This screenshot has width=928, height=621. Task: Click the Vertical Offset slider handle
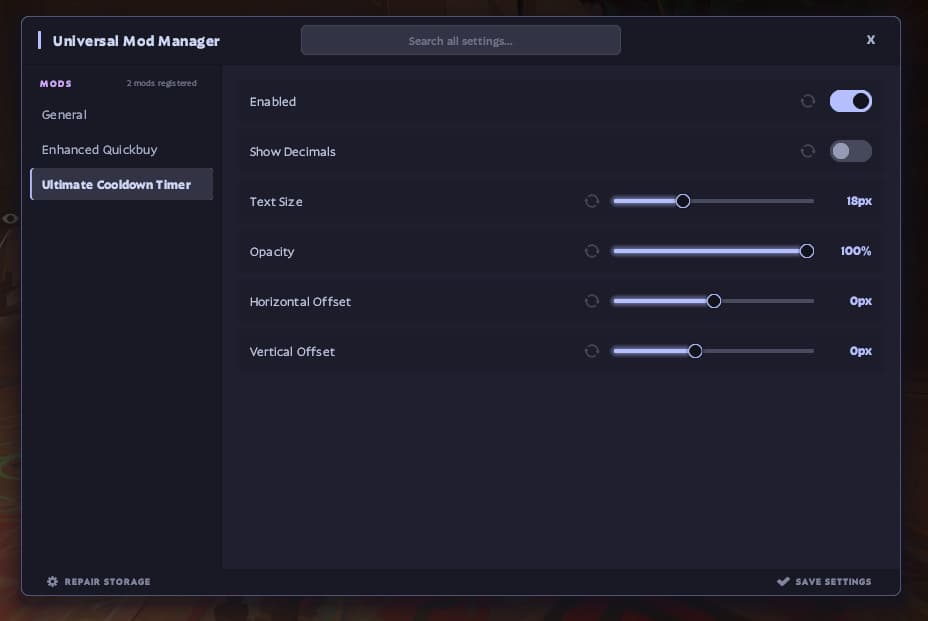pyautogui.click(x=695, y=351)
